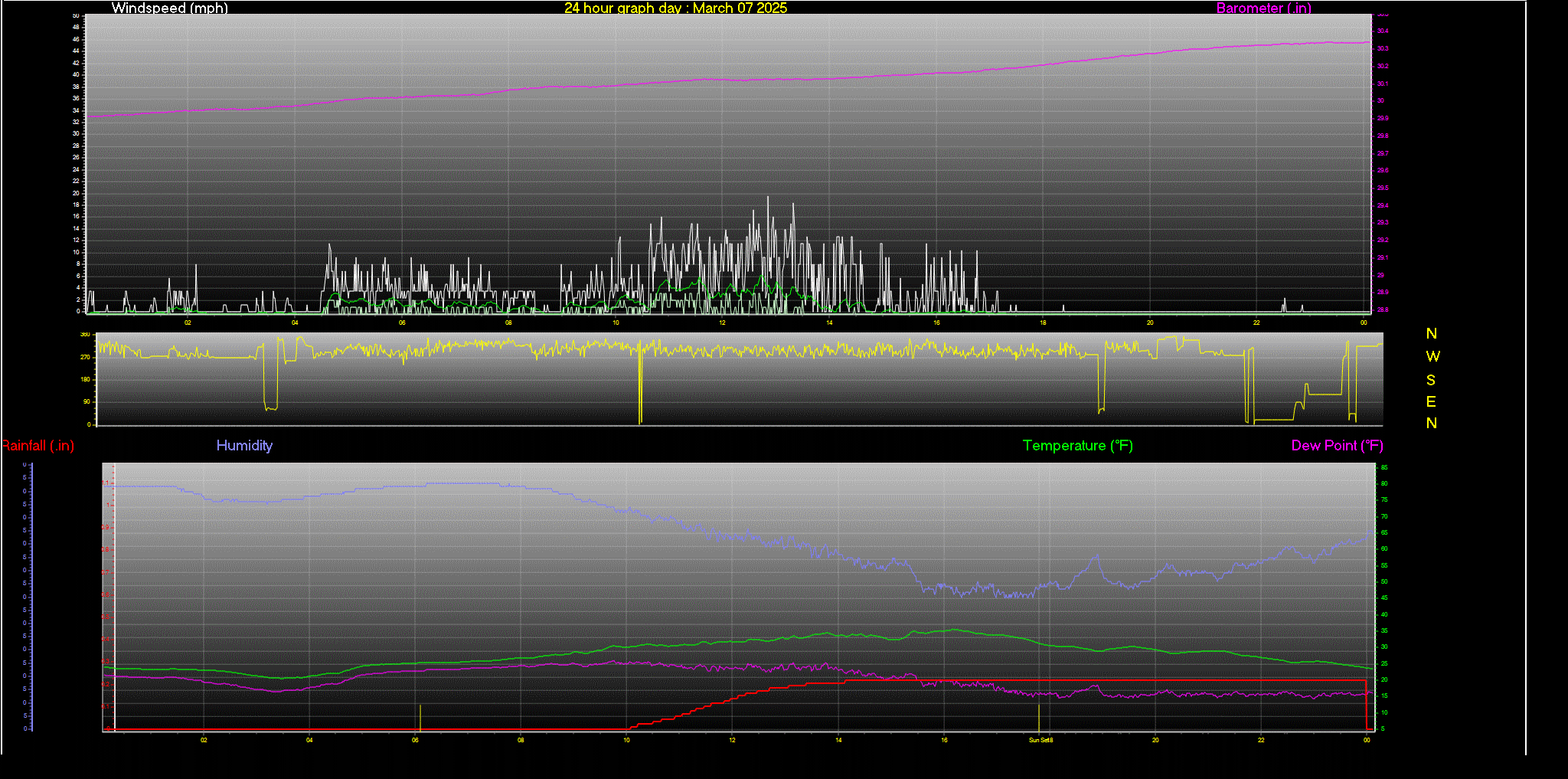Click hour "12" label under the windspeed graph
The image size is (1568, 779).
722,322
